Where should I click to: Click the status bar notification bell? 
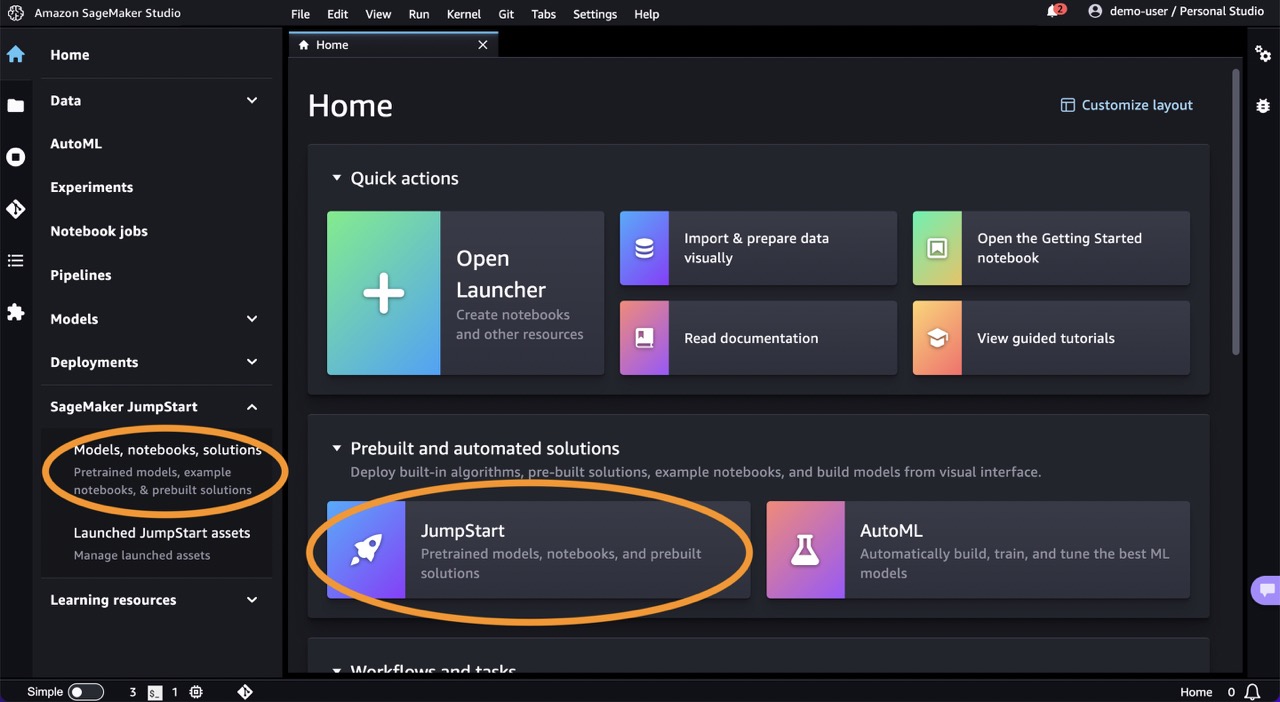point(1252,692)
